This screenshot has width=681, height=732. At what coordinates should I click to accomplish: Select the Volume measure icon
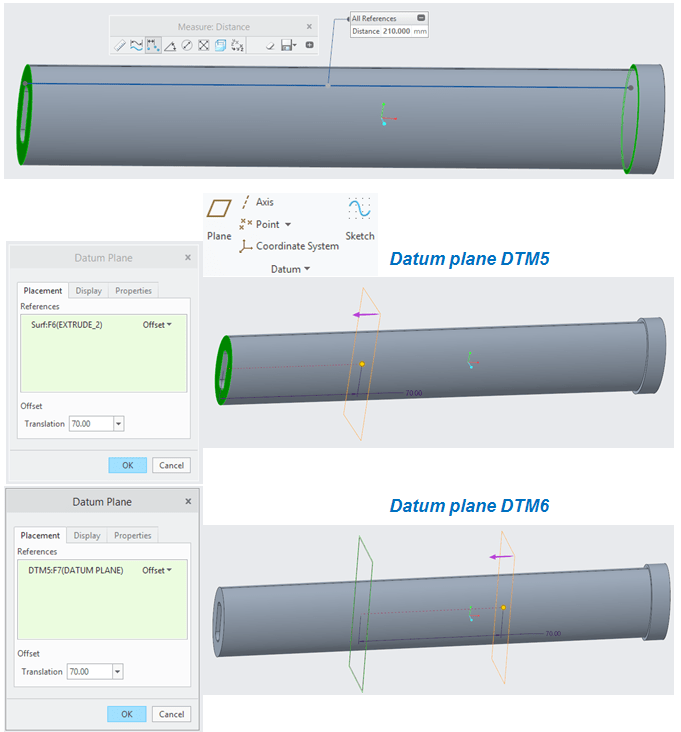[x=221, y=45]
